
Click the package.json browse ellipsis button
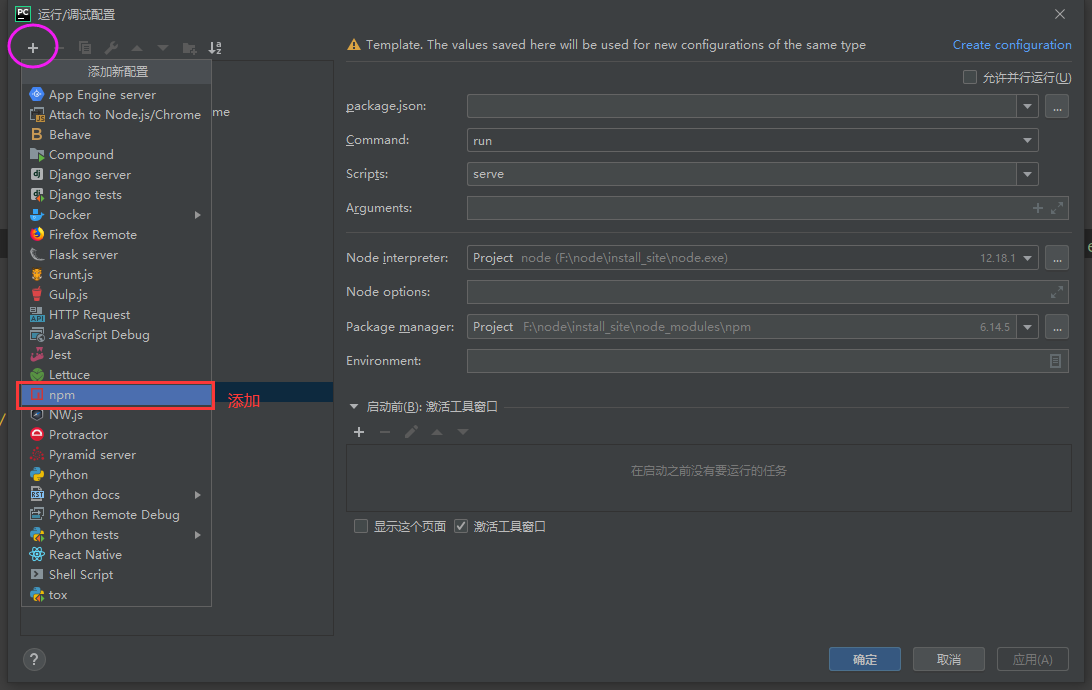(x=1056, y=107)
